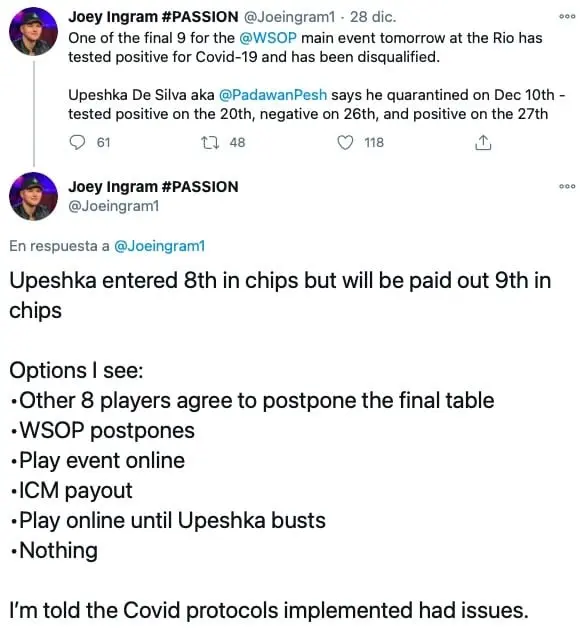Image resolution: width=588 pixels, height=630 pixels.
Task: Retweet the first Joey Ingram tweet
Action: click(x=210, y=142)
